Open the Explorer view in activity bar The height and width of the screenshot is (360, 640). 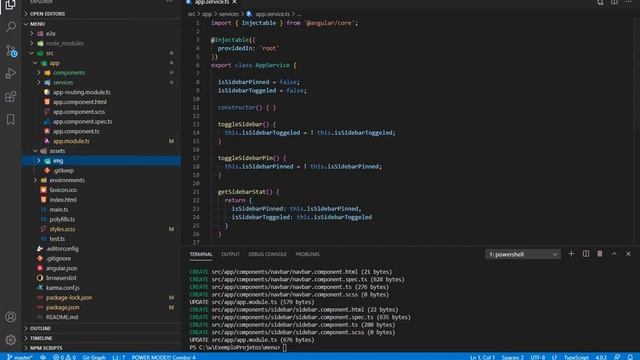point(10,4)
